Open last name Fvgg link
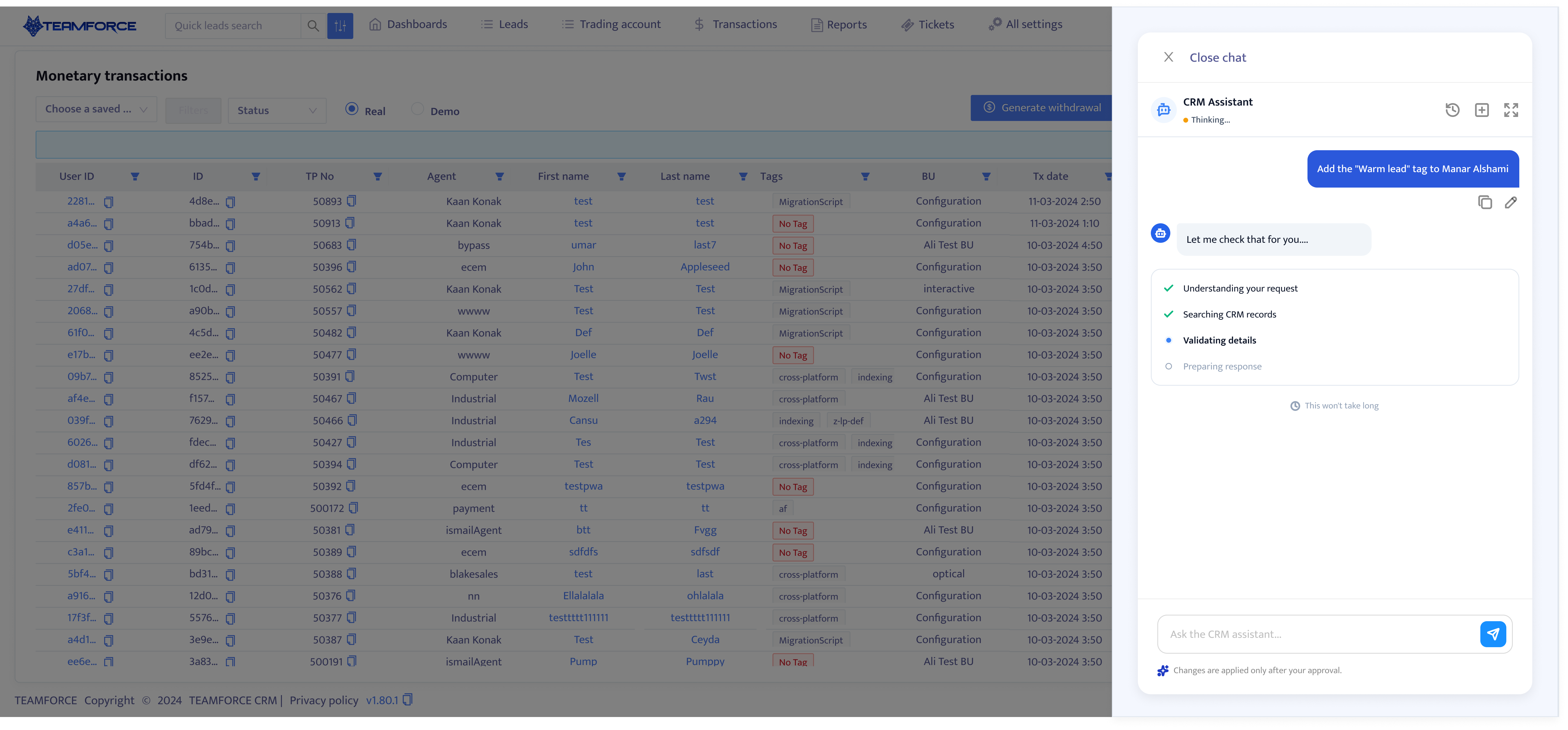 tap(705, 530)
